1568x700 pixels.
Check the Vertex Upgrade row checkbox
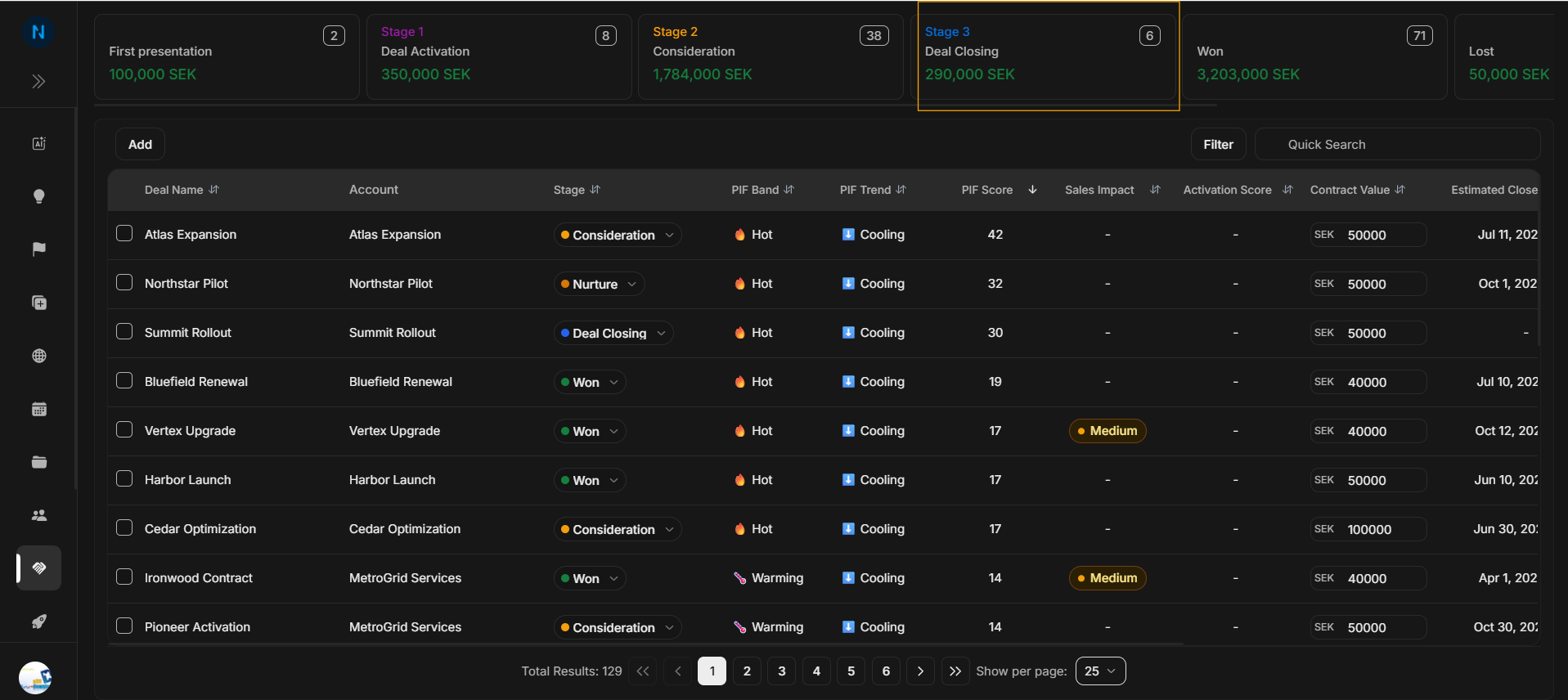[x=124, y=430]
